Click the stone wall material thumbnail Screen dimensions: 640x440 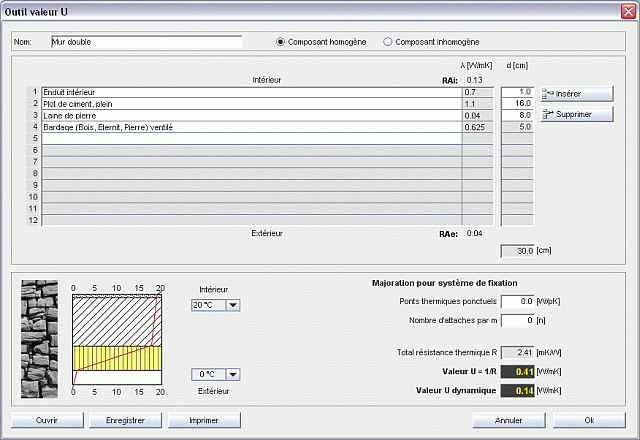(x=39, y=338)
